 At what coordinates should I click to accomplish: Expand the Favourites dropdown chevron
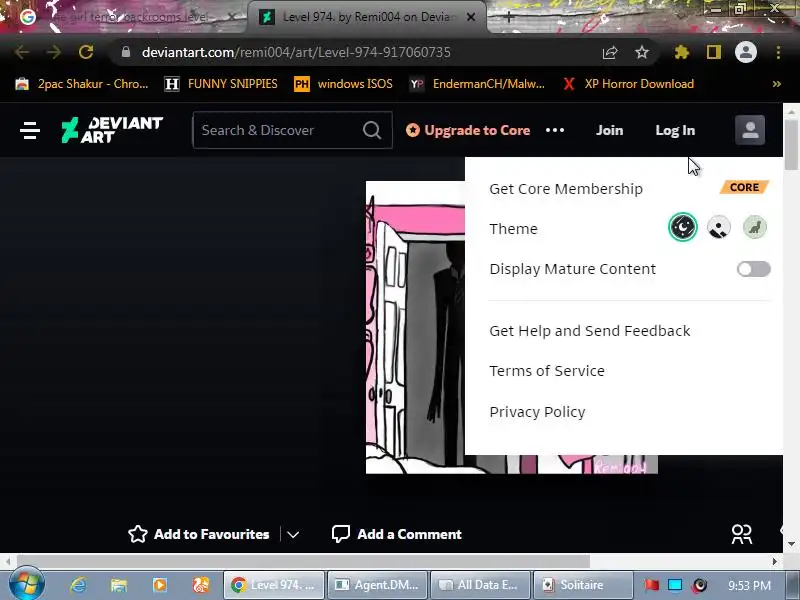[293, 535]
